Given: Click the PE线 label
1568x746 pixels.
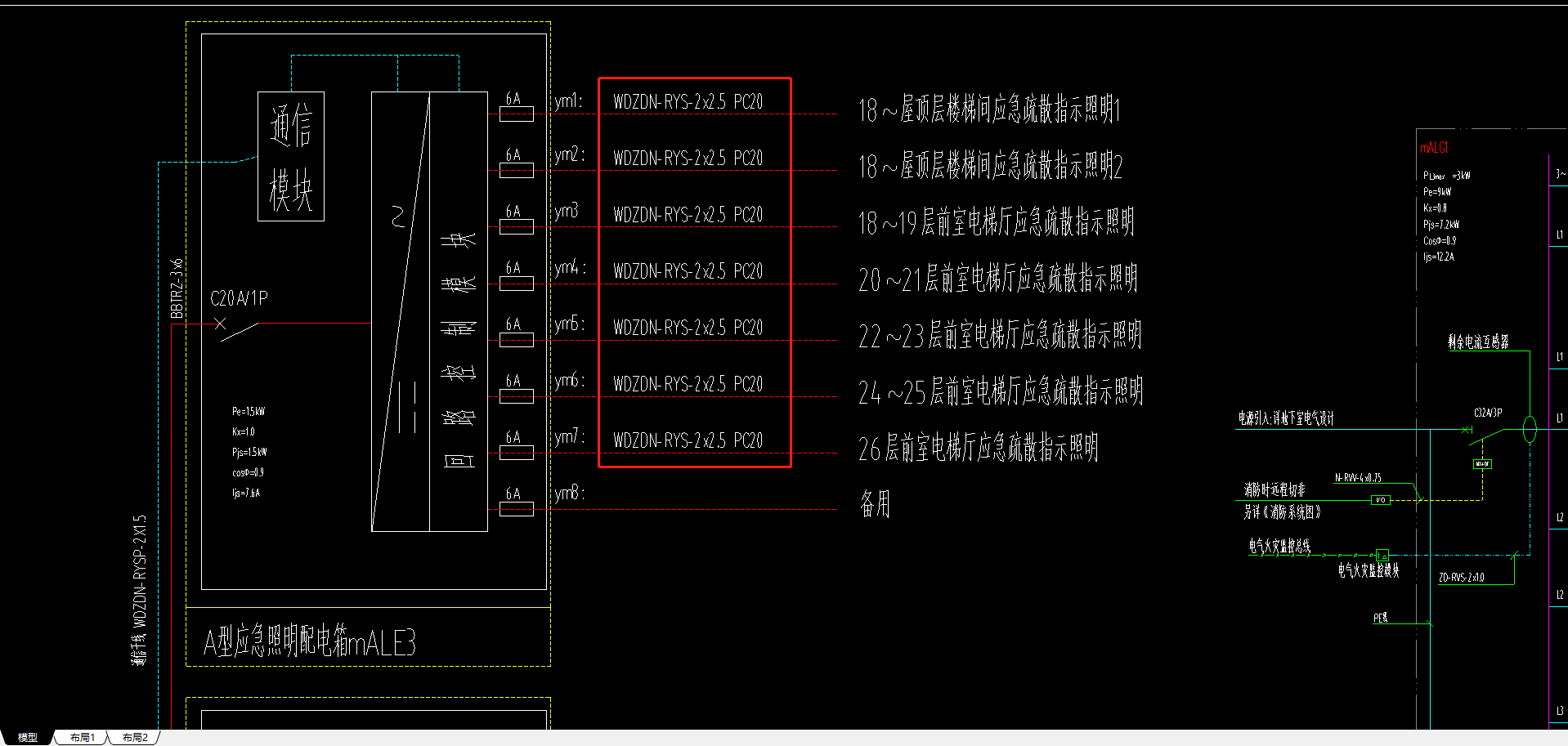Looking at the screenshot, I should [1381, 618].
